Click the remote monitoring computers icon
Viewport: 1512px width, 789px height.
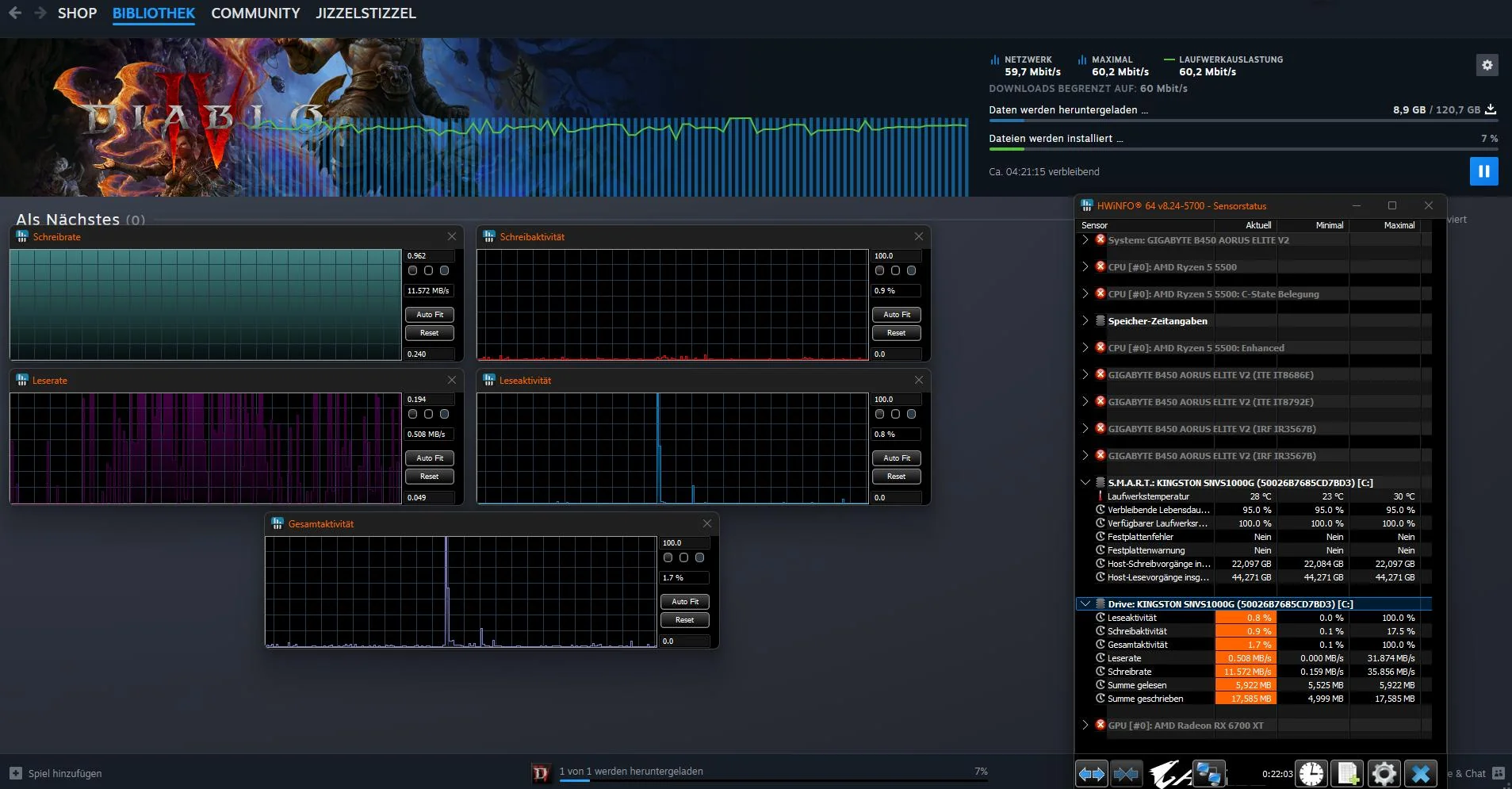click(x=1209, y=773)
